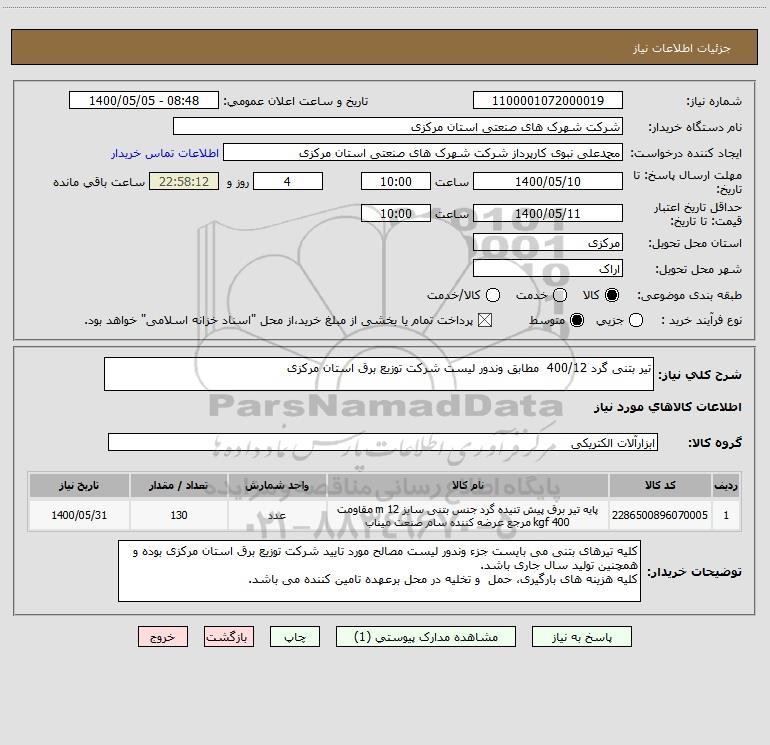Image resolution: width=770 pixels, height=745 pixels.
Task: Click the بازگشت back button
Action: pyautogui.click(x=229, y=637)
